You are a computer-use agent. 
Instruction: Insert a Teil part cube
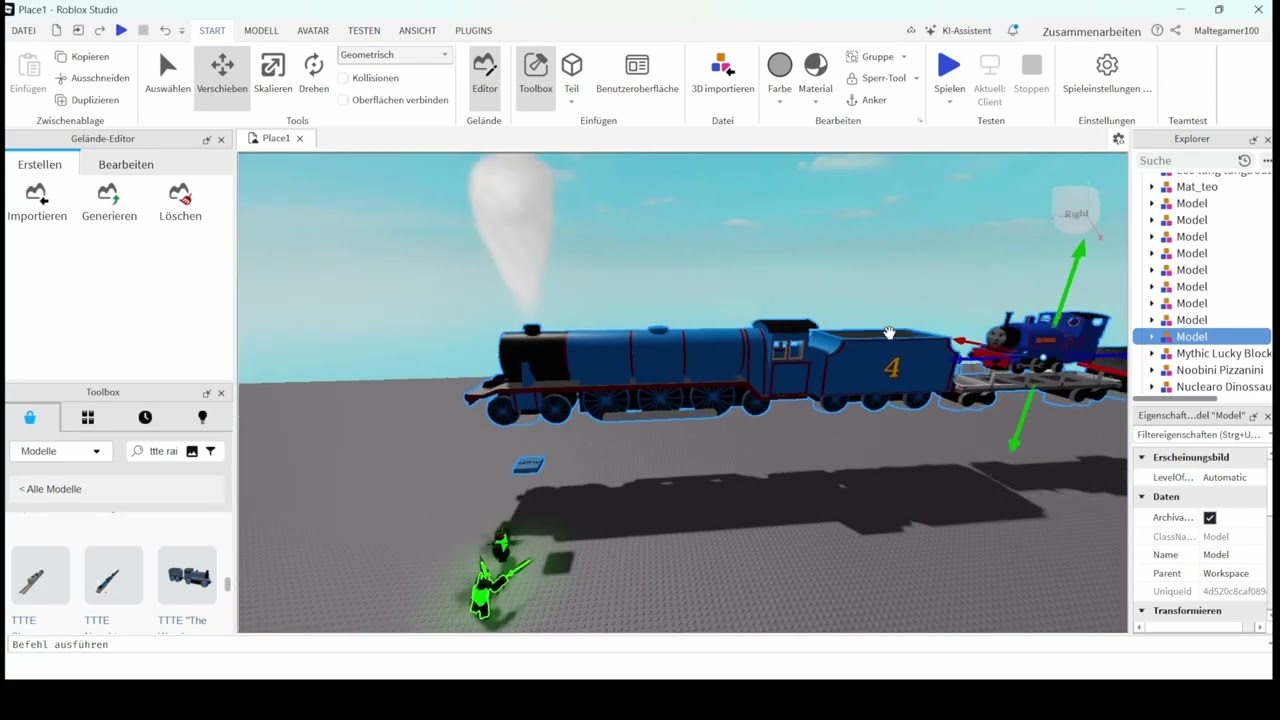point(572,66)
